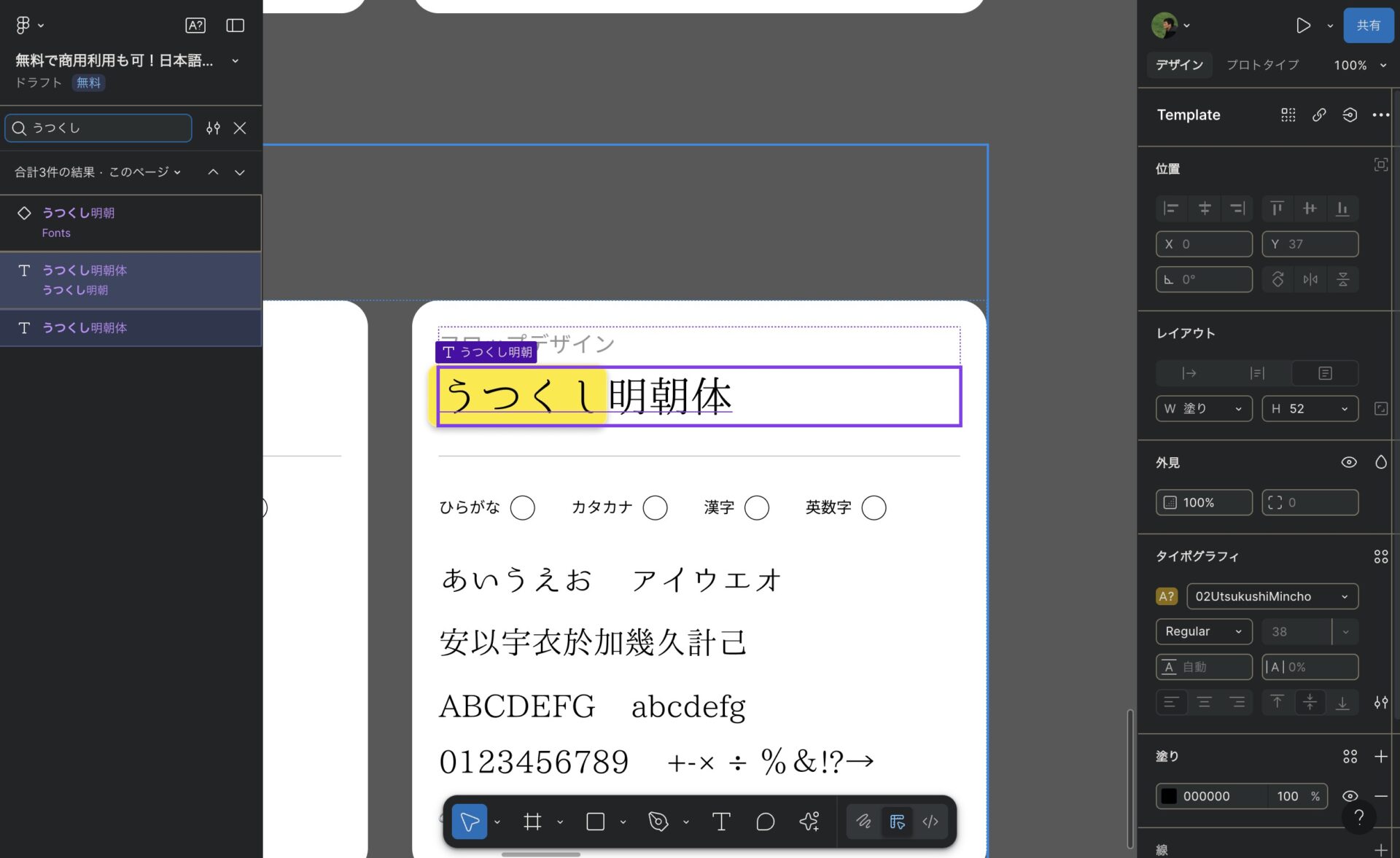Click the Present play icon
Screen dimensions: 1400x858
pos(1303,26)
